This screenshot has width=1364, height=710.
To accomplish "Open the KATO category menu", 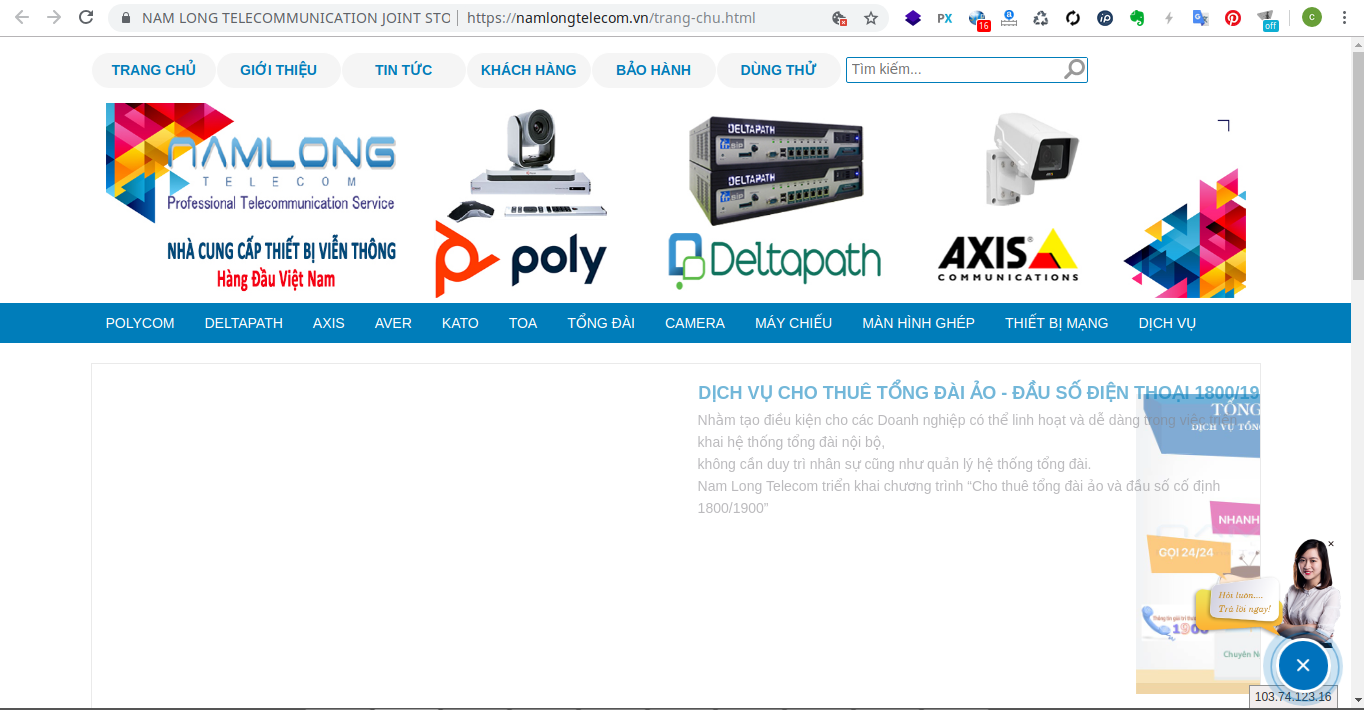I will 460,323.
